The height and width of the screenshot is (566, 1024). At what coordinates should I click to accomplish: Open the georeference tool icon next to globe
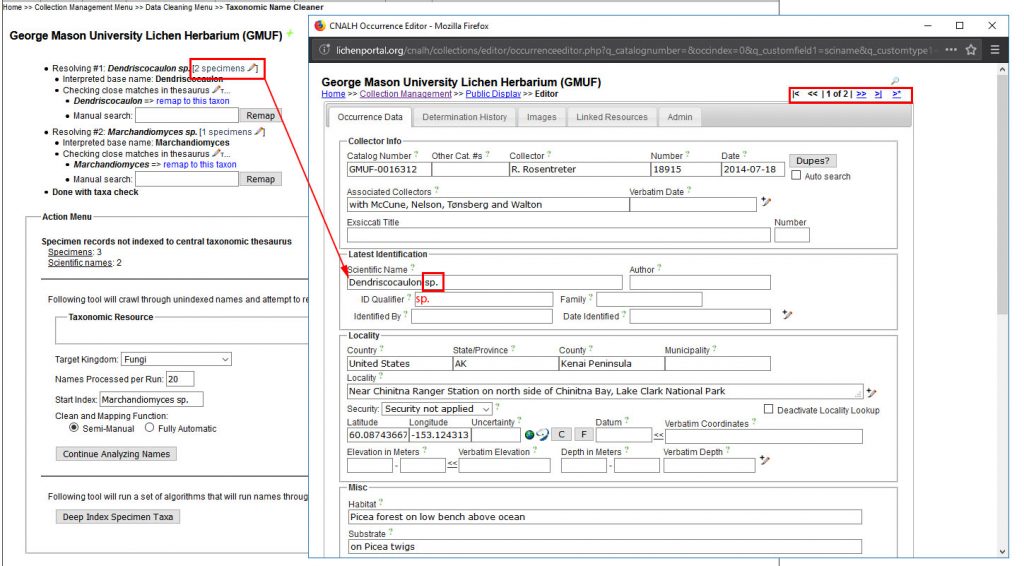(x=543, y=435)
